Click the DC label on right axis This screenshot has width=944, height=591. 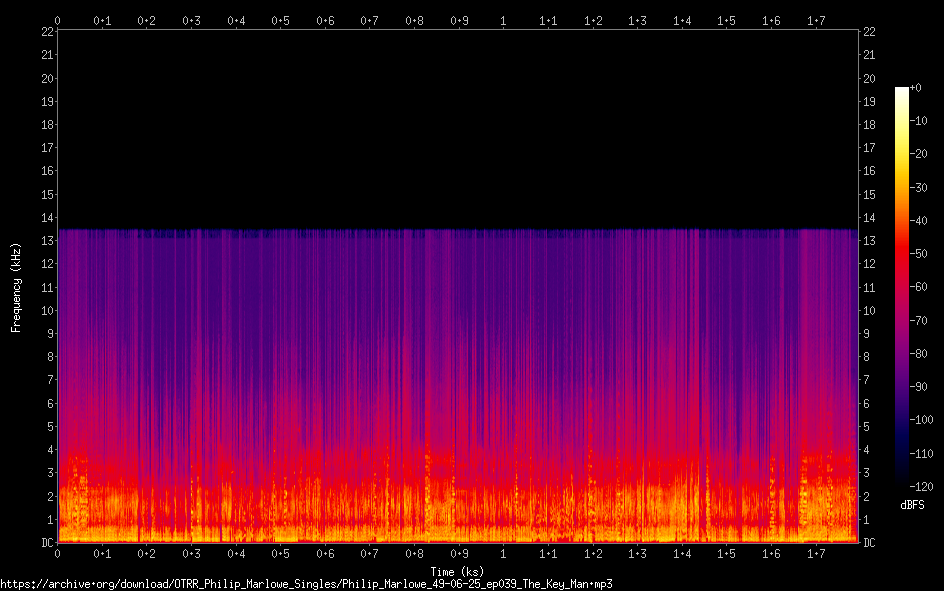(x=869, y=543)
